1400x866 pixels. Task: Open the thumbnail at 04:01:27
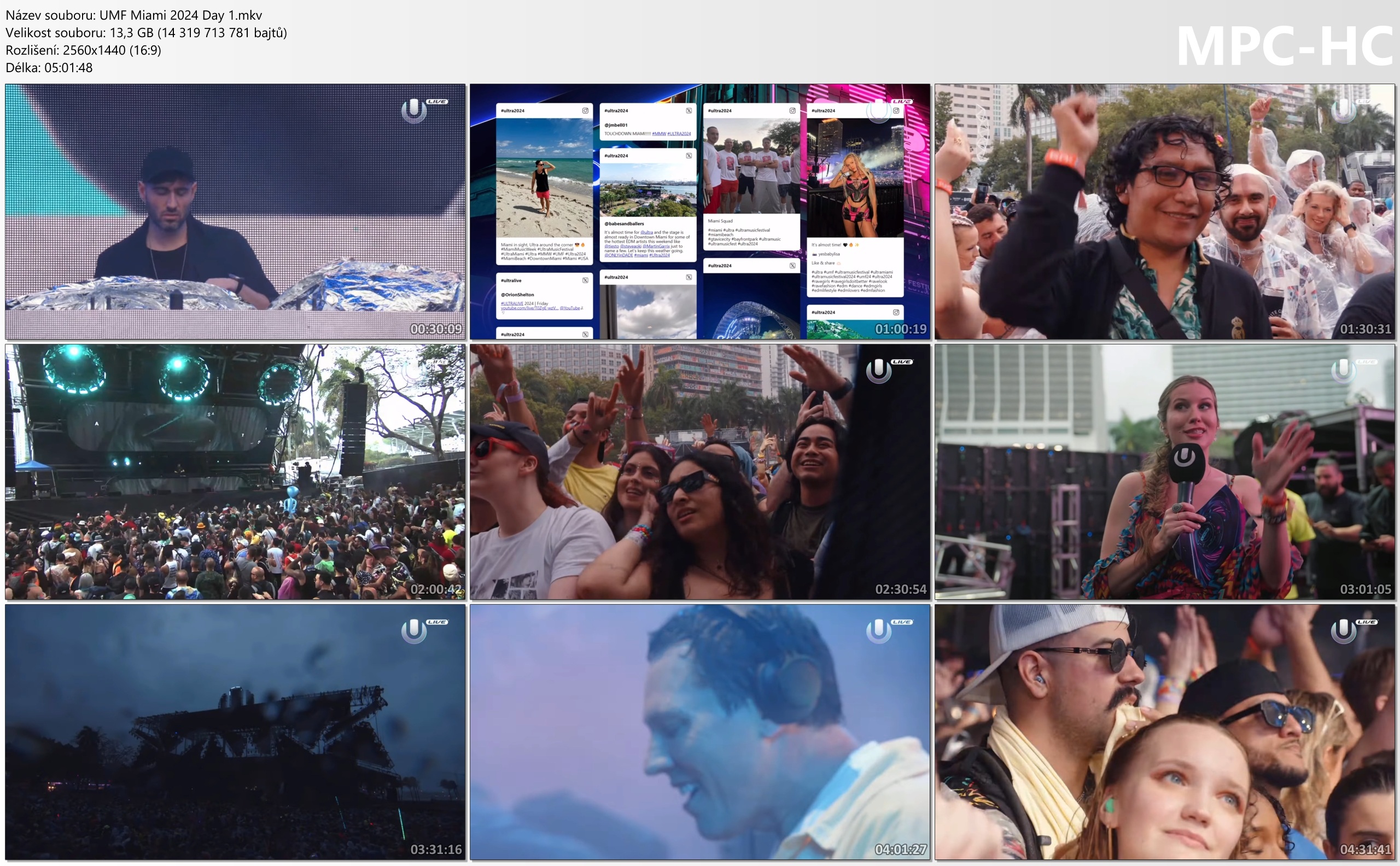[x=699, y=732]
